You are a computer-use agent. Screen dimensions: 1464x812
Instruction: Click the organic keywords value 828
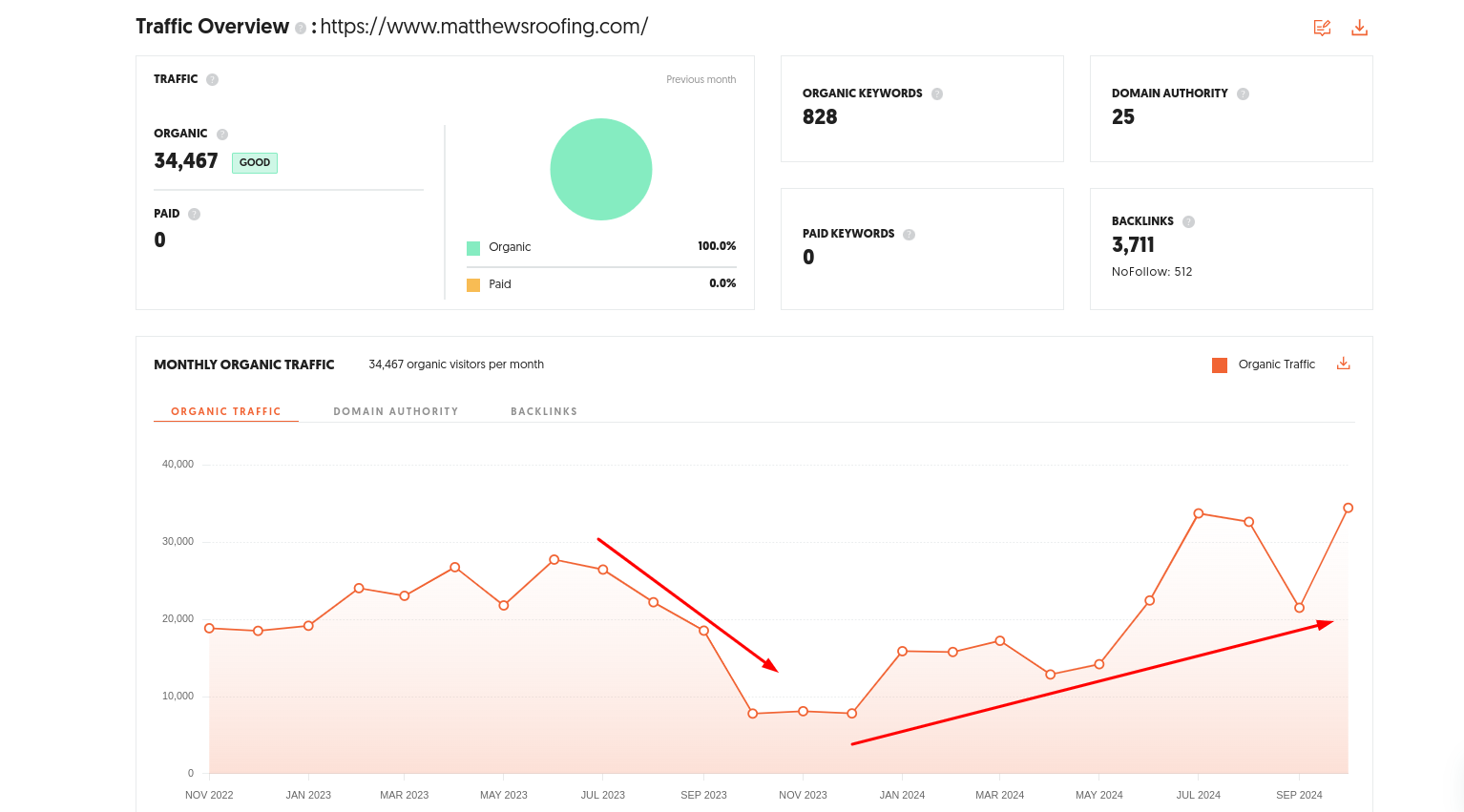(x=820, y=116)
